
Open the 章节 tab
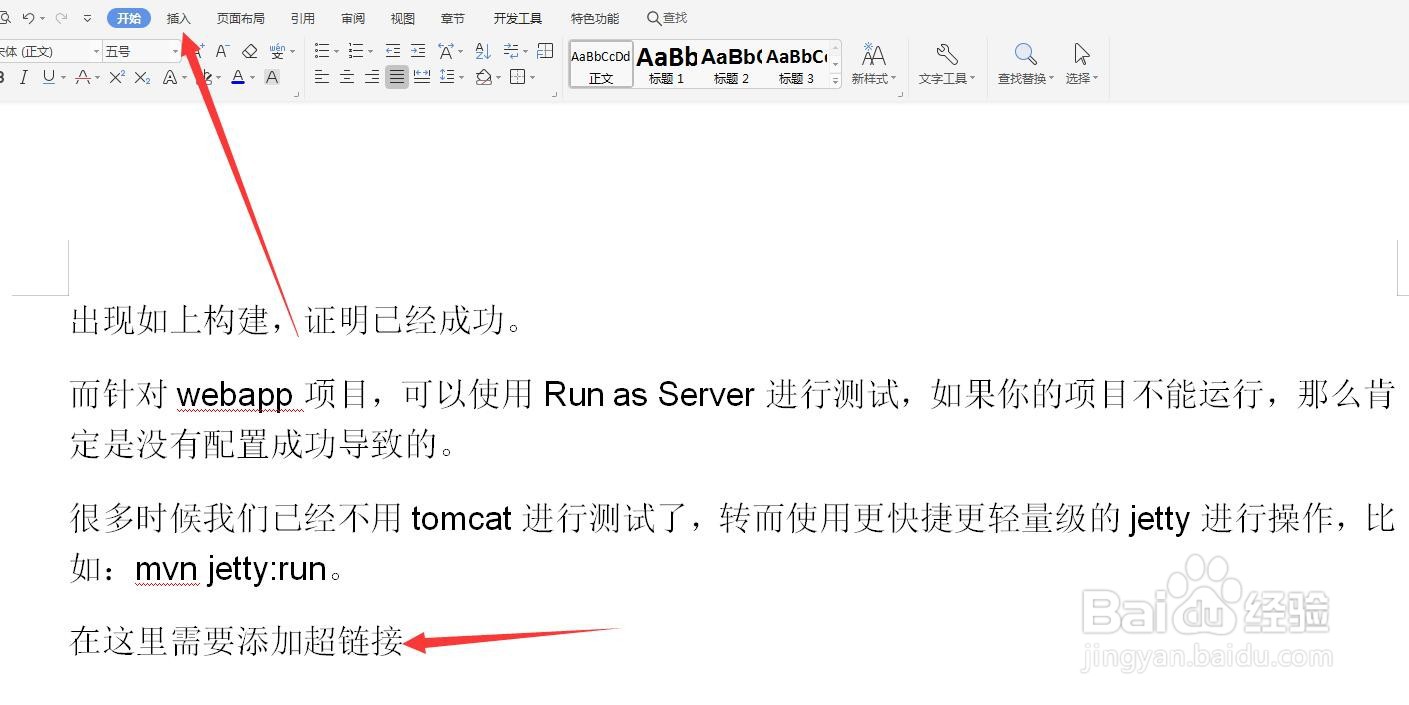453,18
